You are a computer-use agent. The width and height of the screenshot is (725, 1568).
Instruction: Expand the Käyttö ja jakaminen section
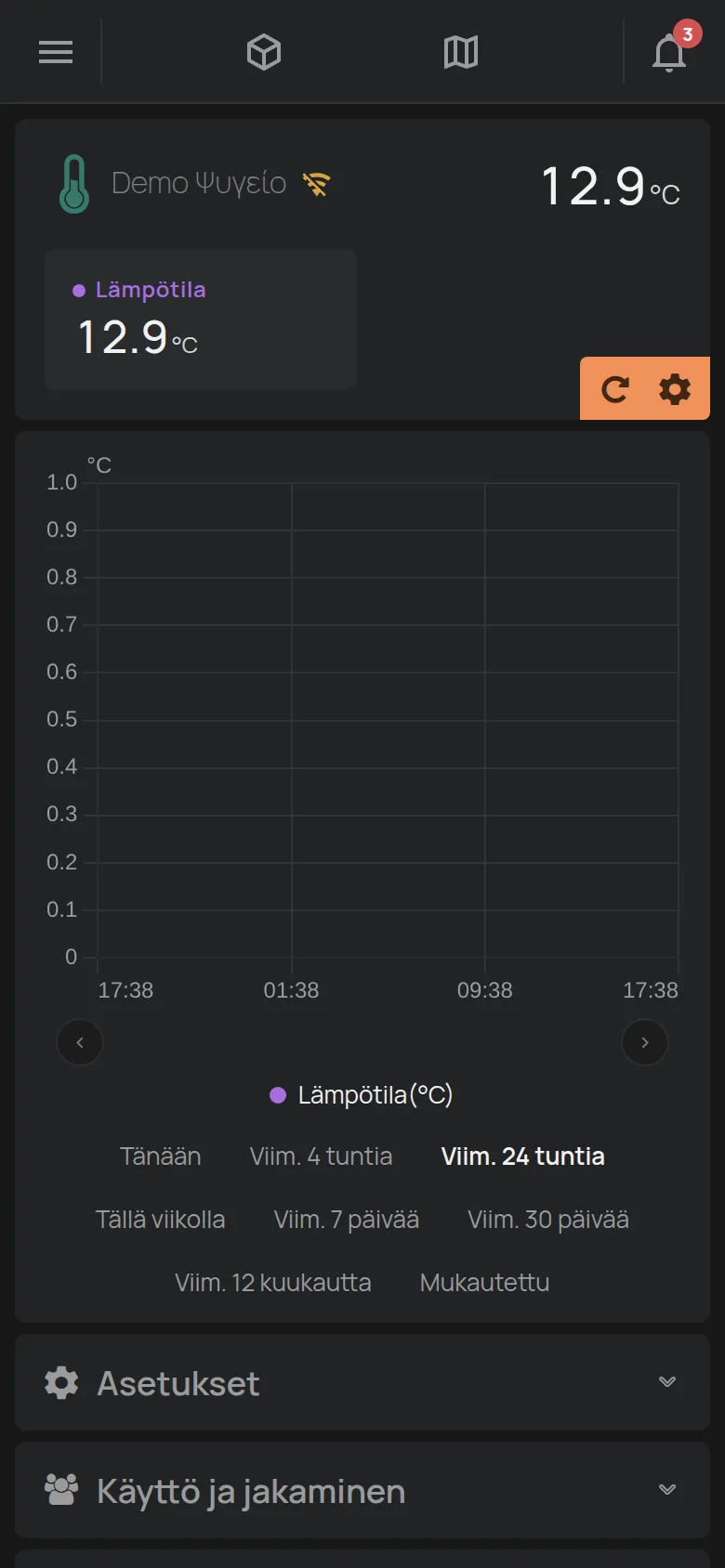(x=362, y=1491)
